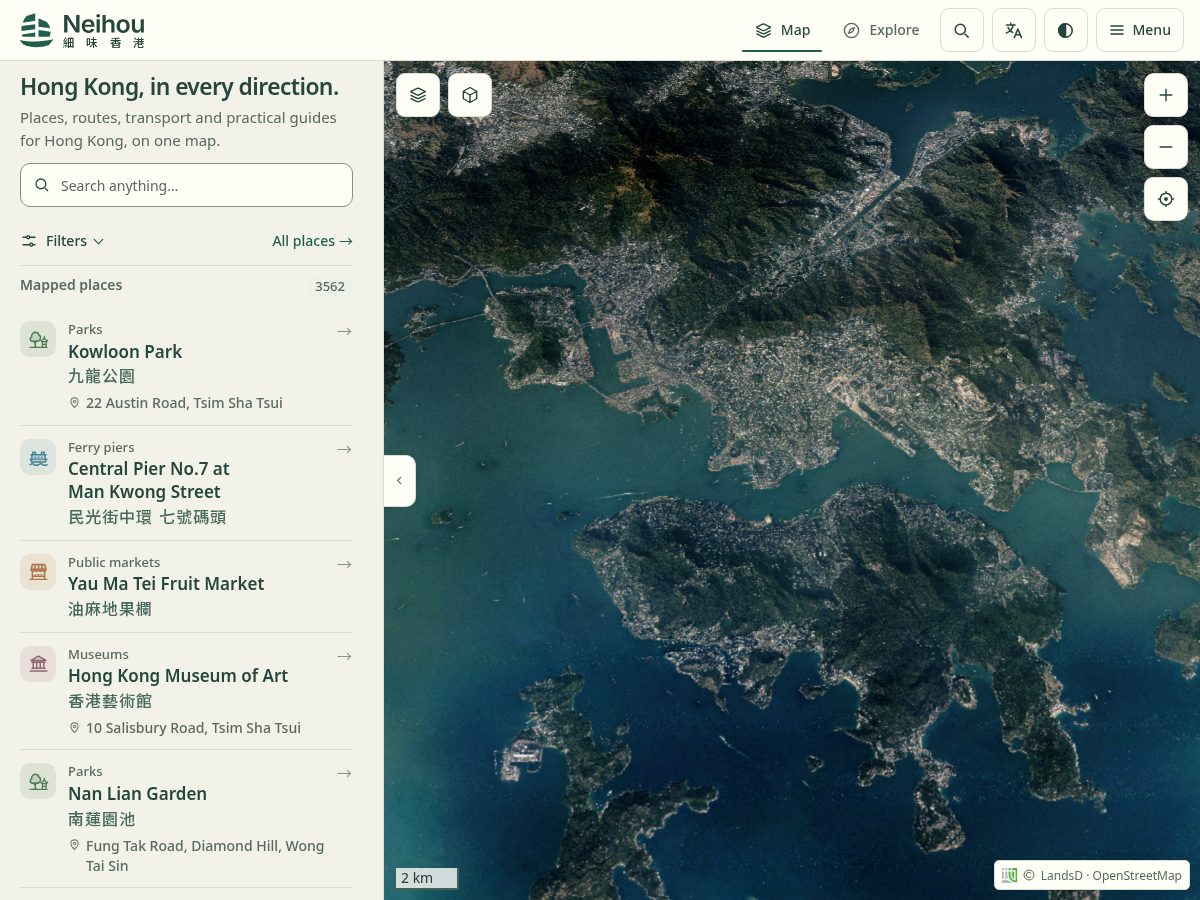Click the Neihou logo icon
Viewport: 1200px width, 900px height.
(37, 30)
